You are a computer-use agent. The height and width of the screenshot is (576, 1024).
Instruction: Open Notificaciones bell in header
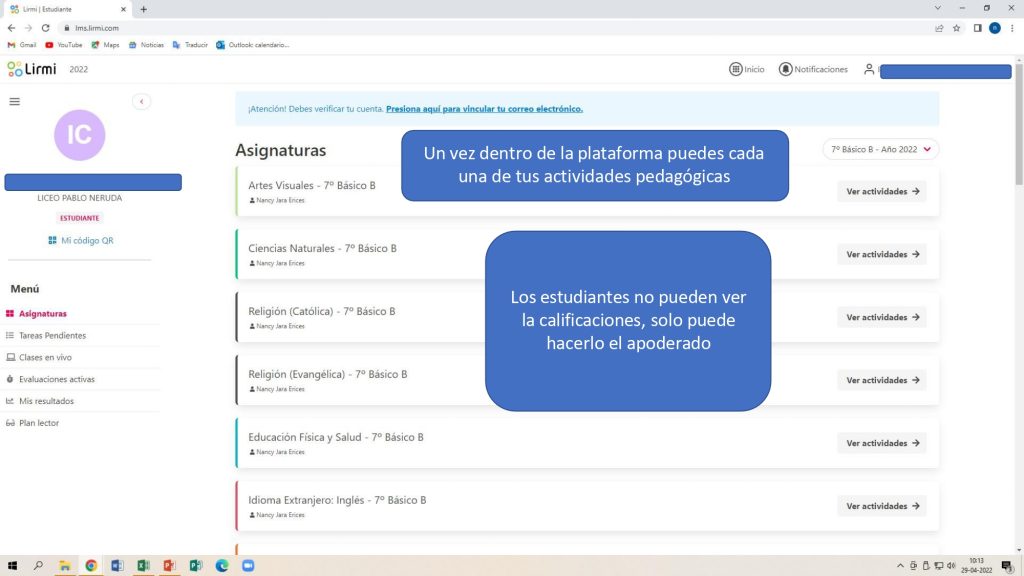785,69
